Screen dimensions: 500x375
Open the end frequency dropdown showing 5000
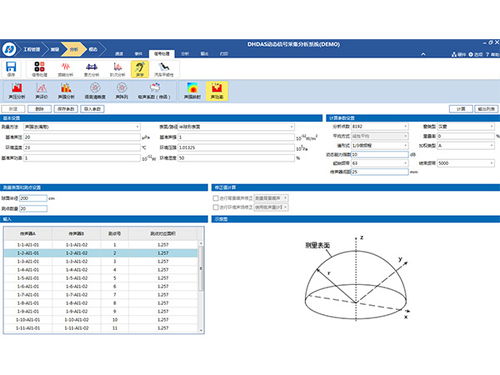pyautogui.click(x=466, y=163)
